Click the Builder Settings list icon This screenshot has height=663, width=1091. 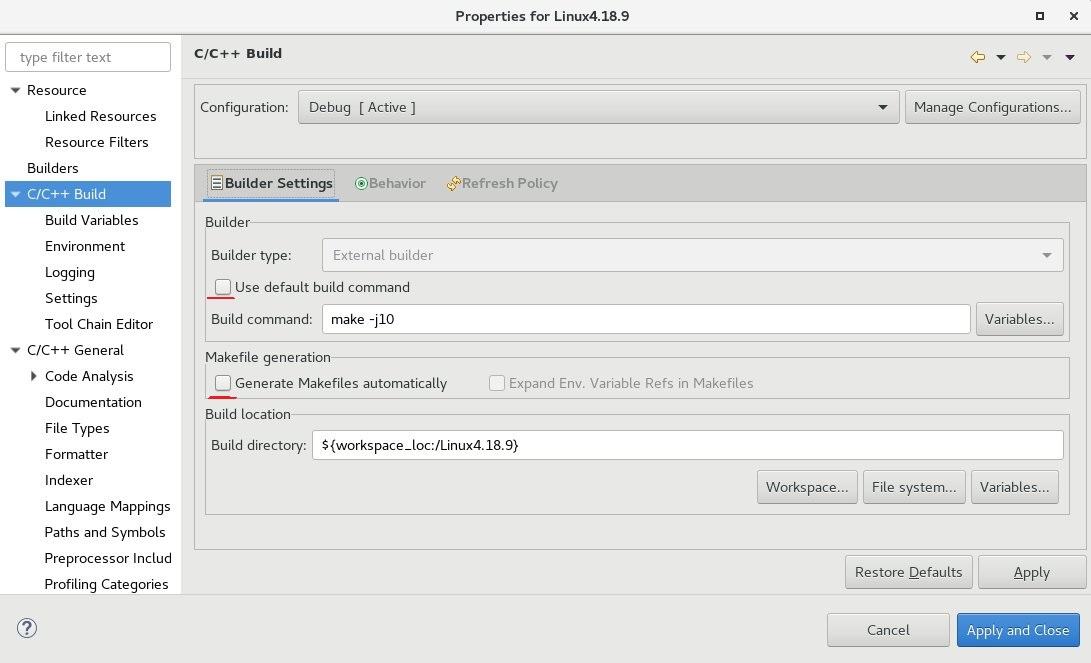[216, 183]
